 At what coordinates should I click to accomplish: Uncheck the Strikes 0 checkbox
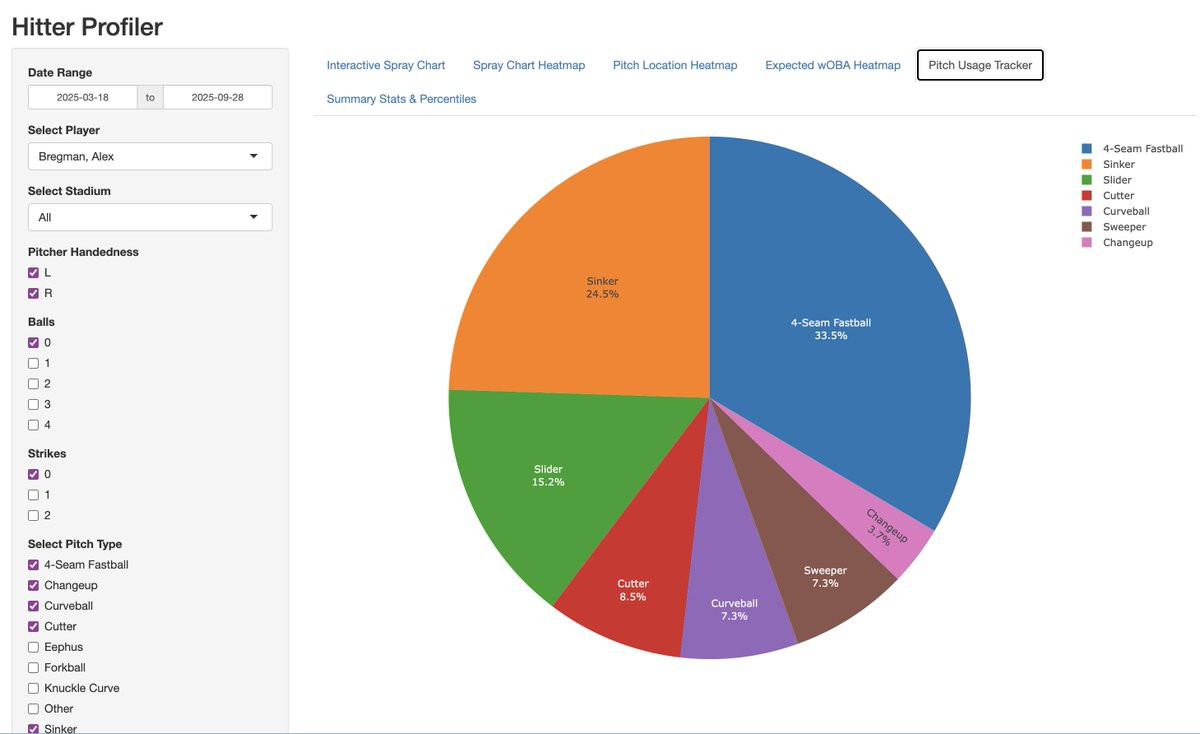tap(33, 475)
